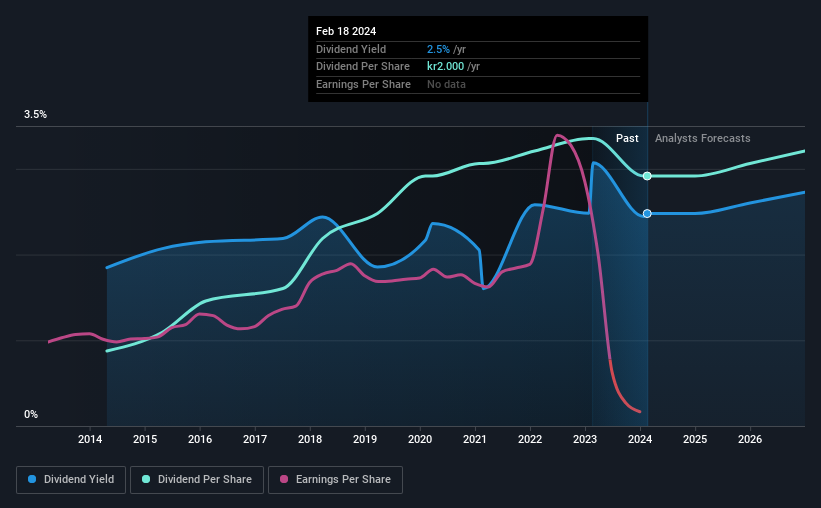Click the 0% y-axis label
This screenshot has height=508, width=821.
(x=31, y=414)
